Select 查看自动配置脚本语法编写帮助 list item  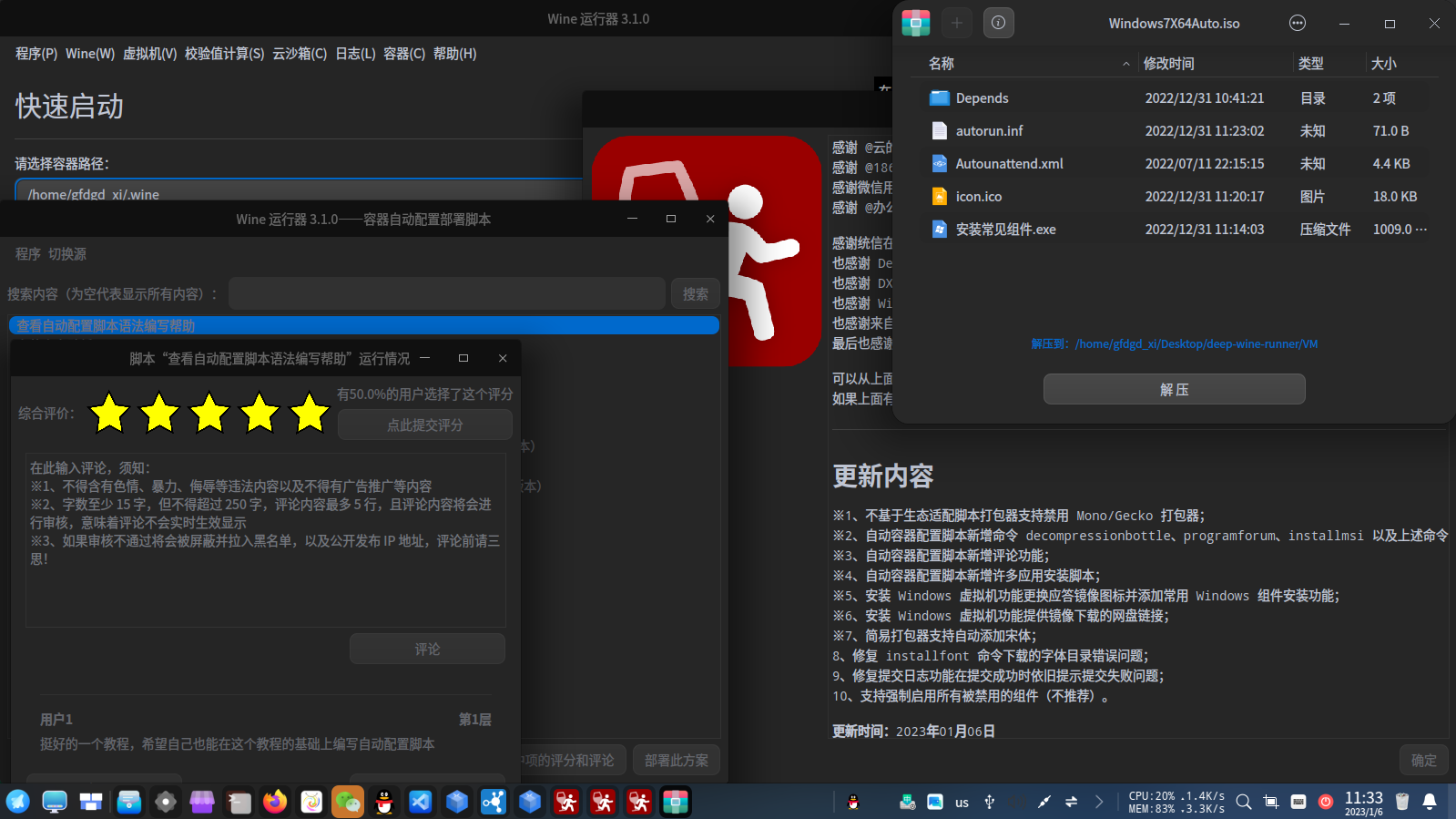364,325
